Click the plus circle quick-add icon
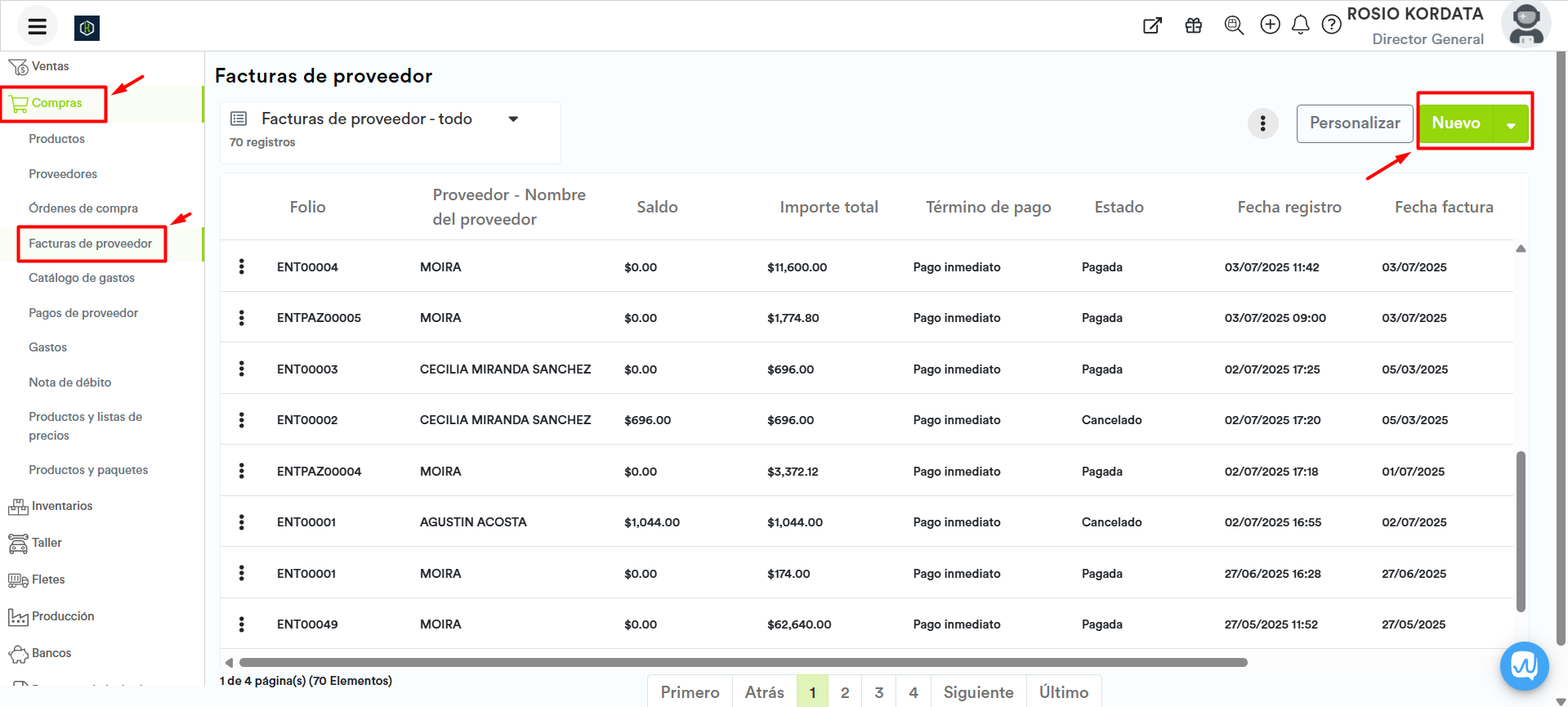The image size is (1568, 707). coord(1270,25)
